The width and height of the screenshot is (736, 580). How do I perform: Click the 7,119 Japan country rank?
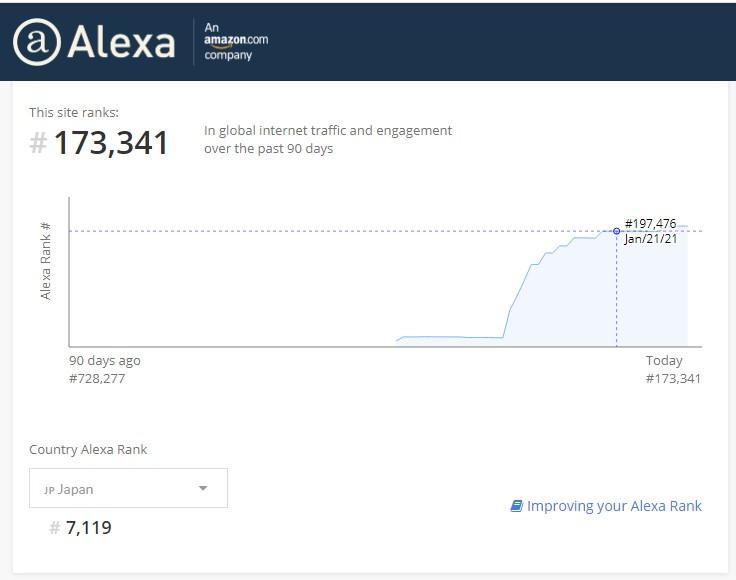point(89,527)
